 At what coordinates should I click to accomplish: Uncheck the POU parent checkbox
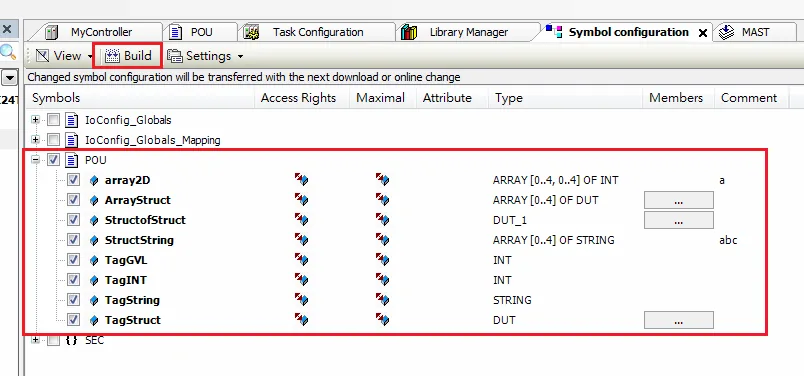click(53, 161)
